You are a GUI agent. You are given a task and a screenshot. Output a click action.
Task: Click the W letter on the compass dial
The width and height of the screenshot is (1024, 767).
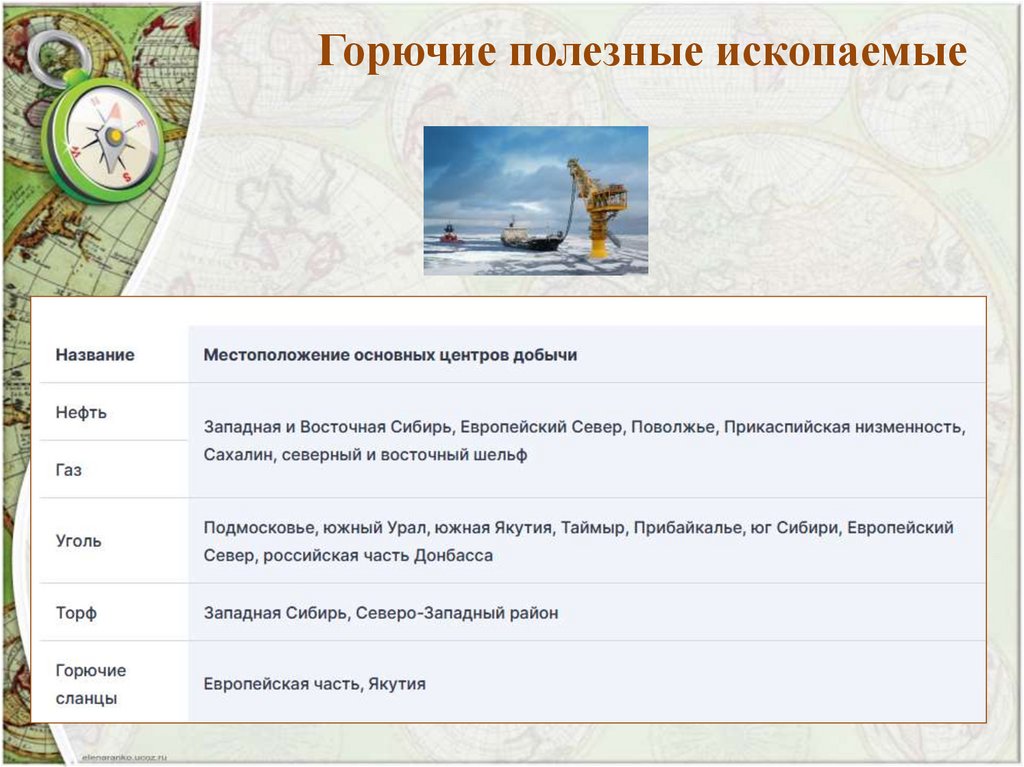(75, 150)
